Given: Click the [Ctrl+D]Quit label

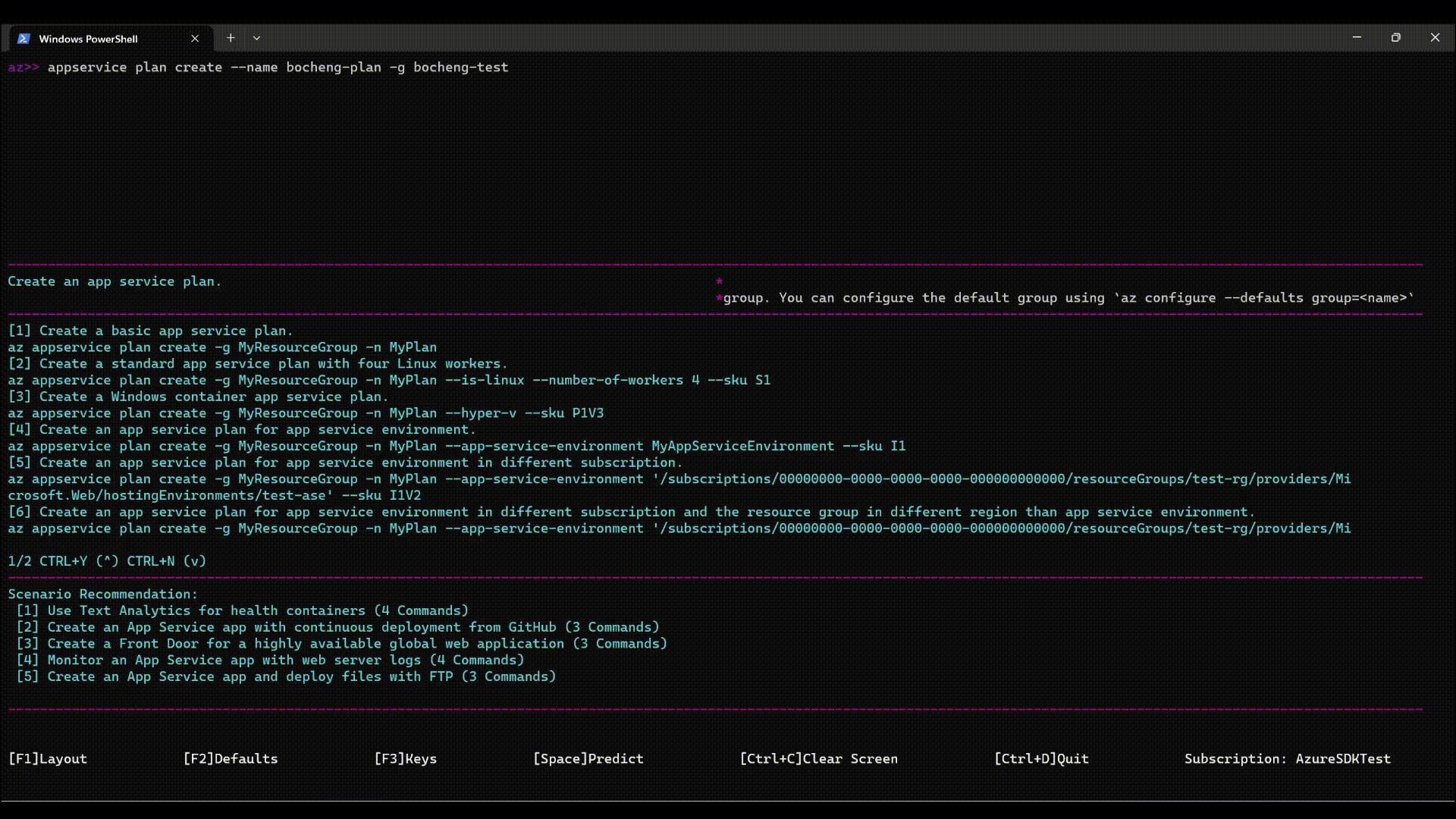Looking at the screenshot, I should point(1041,759).
